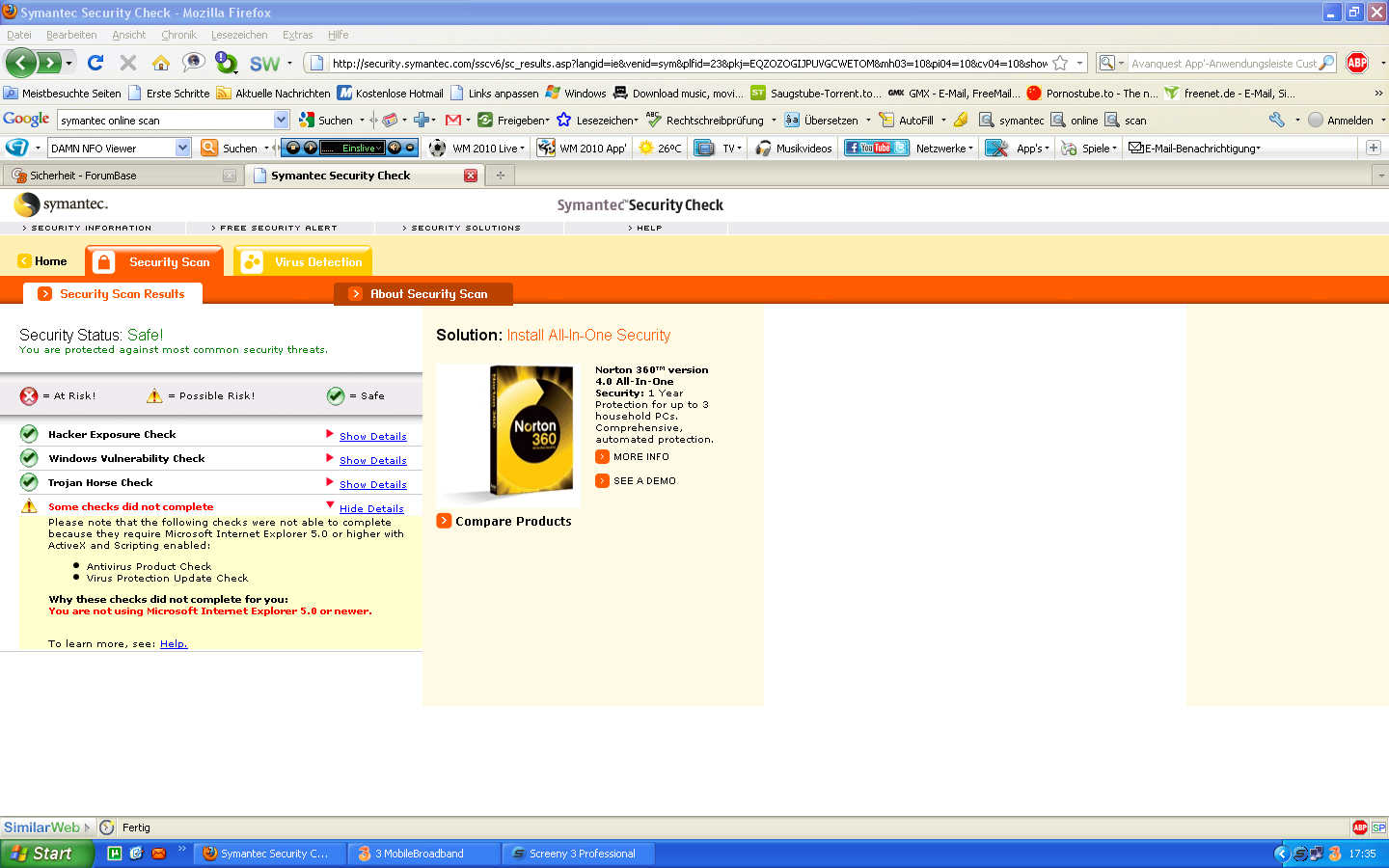Expand the DAMN NFO Viewer combo box
Screen dimensions: 1389x868
pos(183,148)
